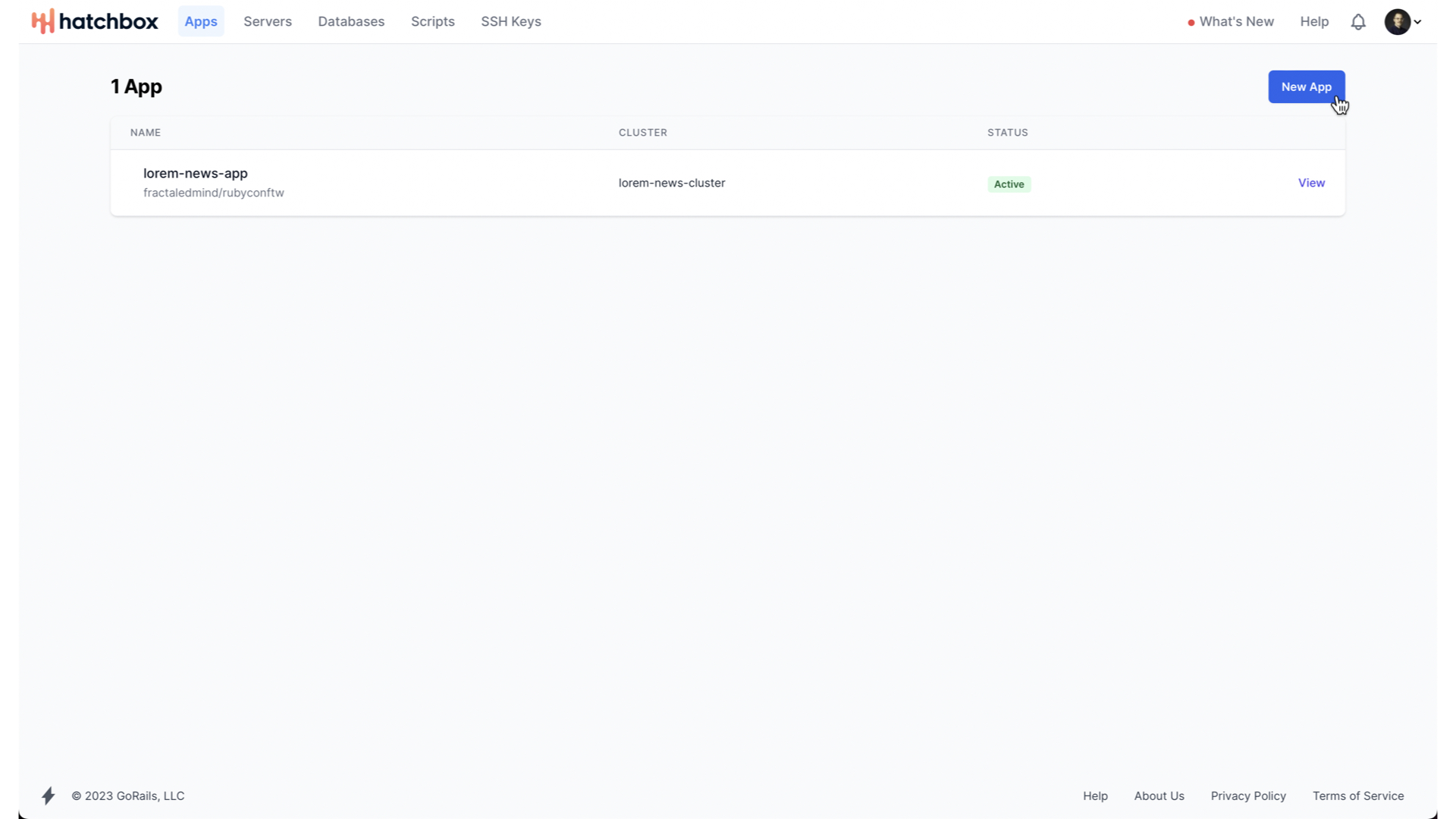Click the Hatchbox logo
This screenshot has width=1456, height=819.
95,21
